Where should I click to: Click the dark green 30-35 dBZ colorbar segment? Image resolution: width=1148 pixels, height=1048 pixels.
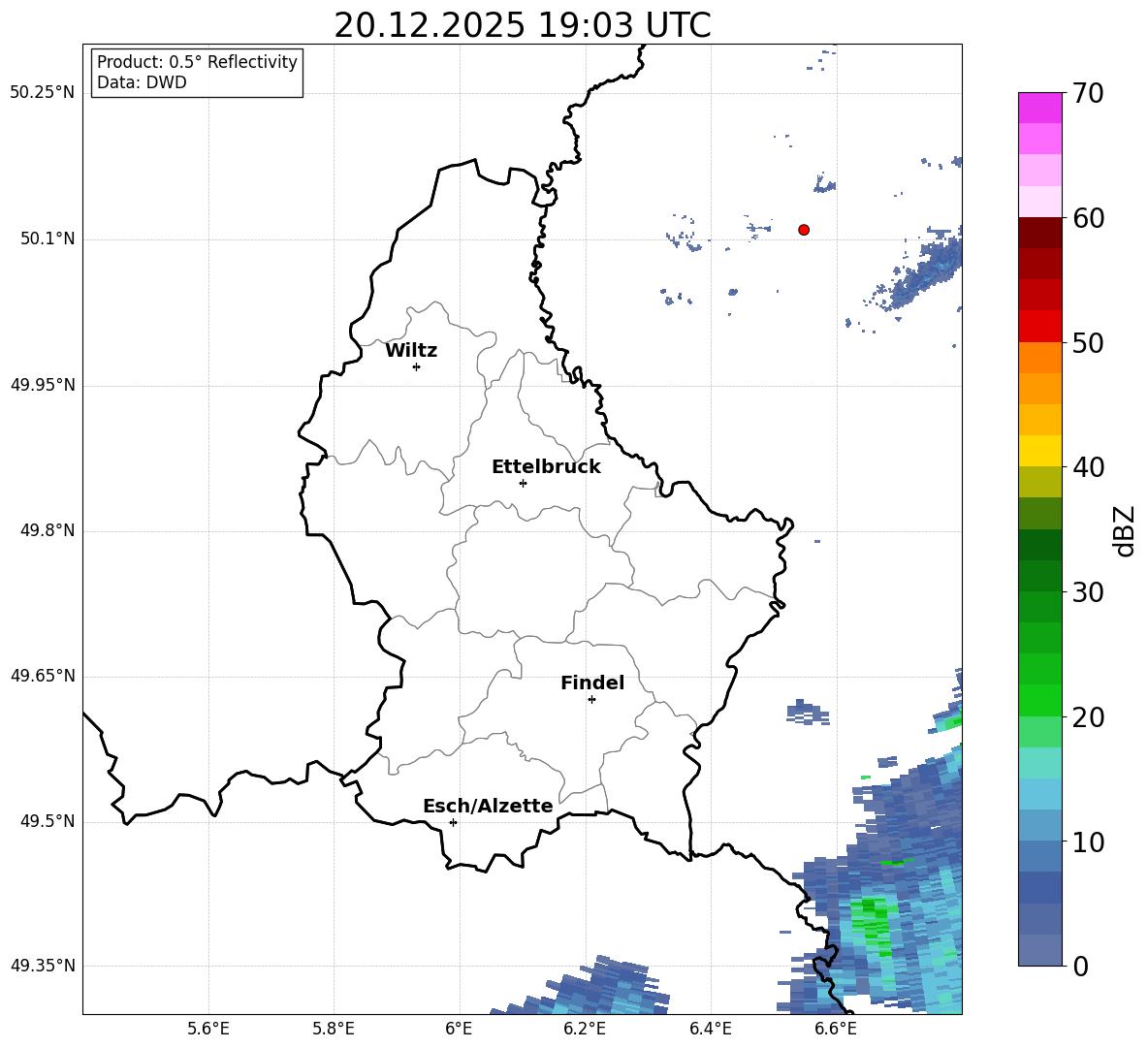click(x=1039, y=560)
